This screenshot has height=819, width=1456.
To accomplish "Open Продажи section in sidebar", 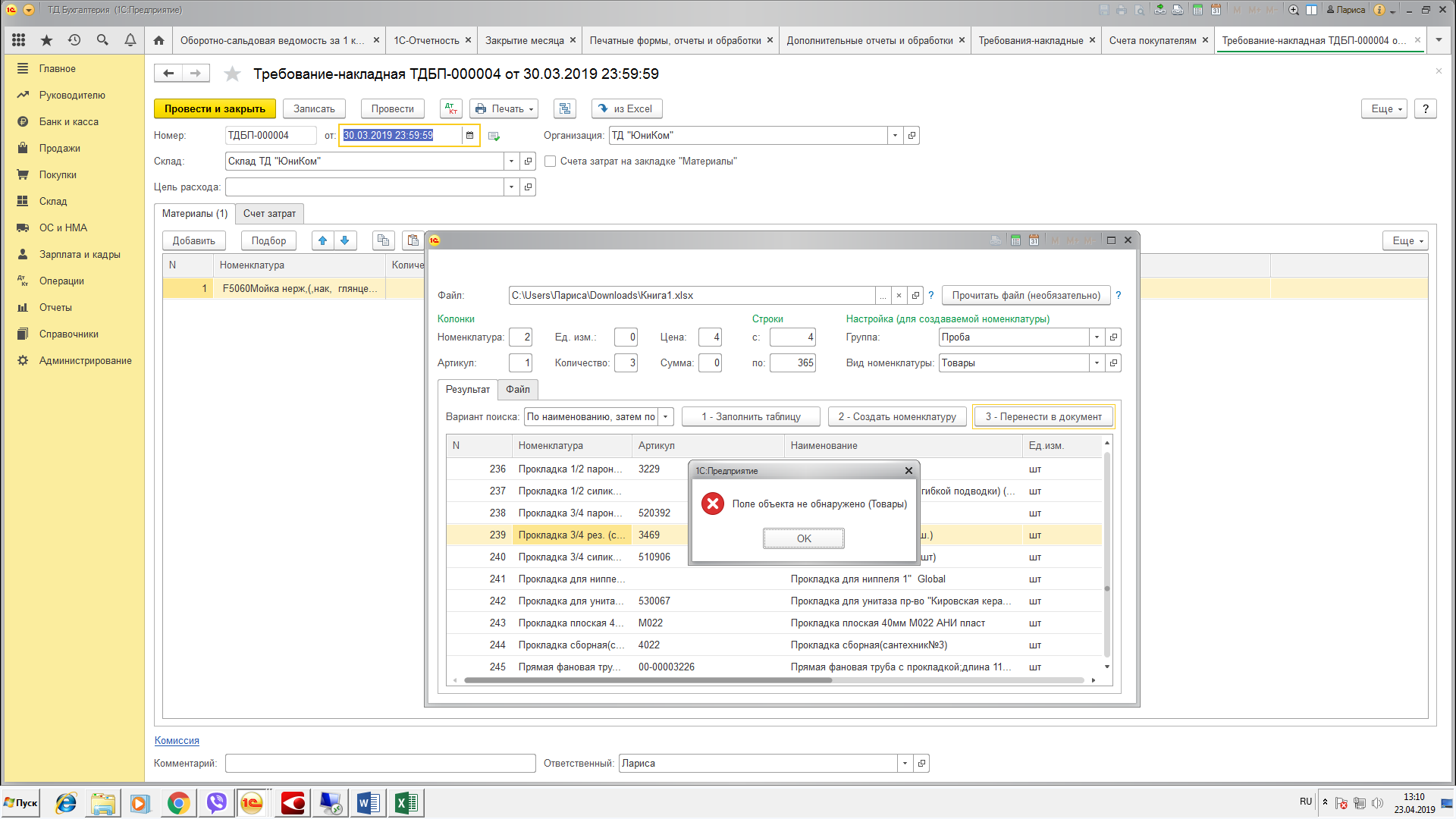I will [x=60, y=149].
